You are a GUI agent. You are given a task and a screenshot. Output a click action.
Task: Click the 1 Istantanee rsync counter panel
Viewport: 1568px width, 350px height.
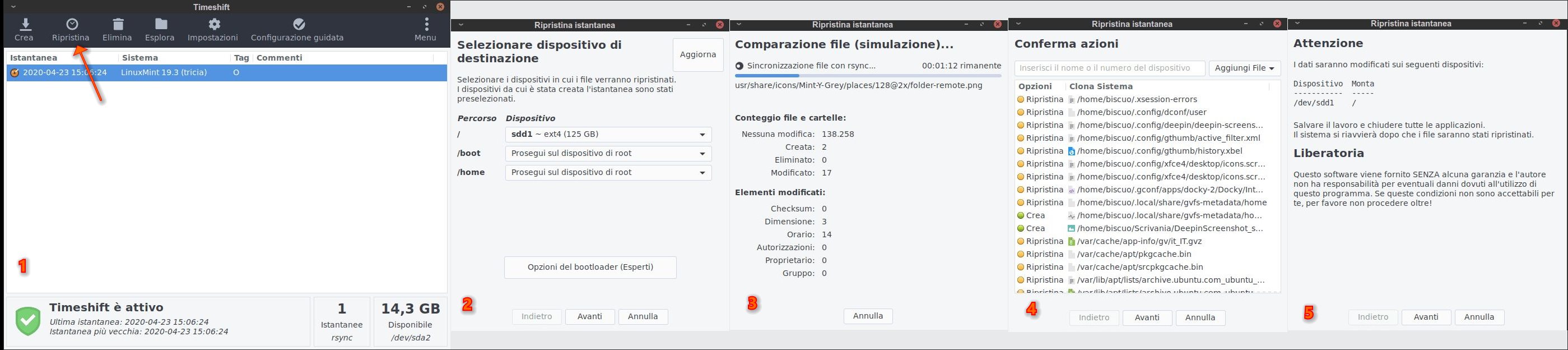[x=342, y=321]
